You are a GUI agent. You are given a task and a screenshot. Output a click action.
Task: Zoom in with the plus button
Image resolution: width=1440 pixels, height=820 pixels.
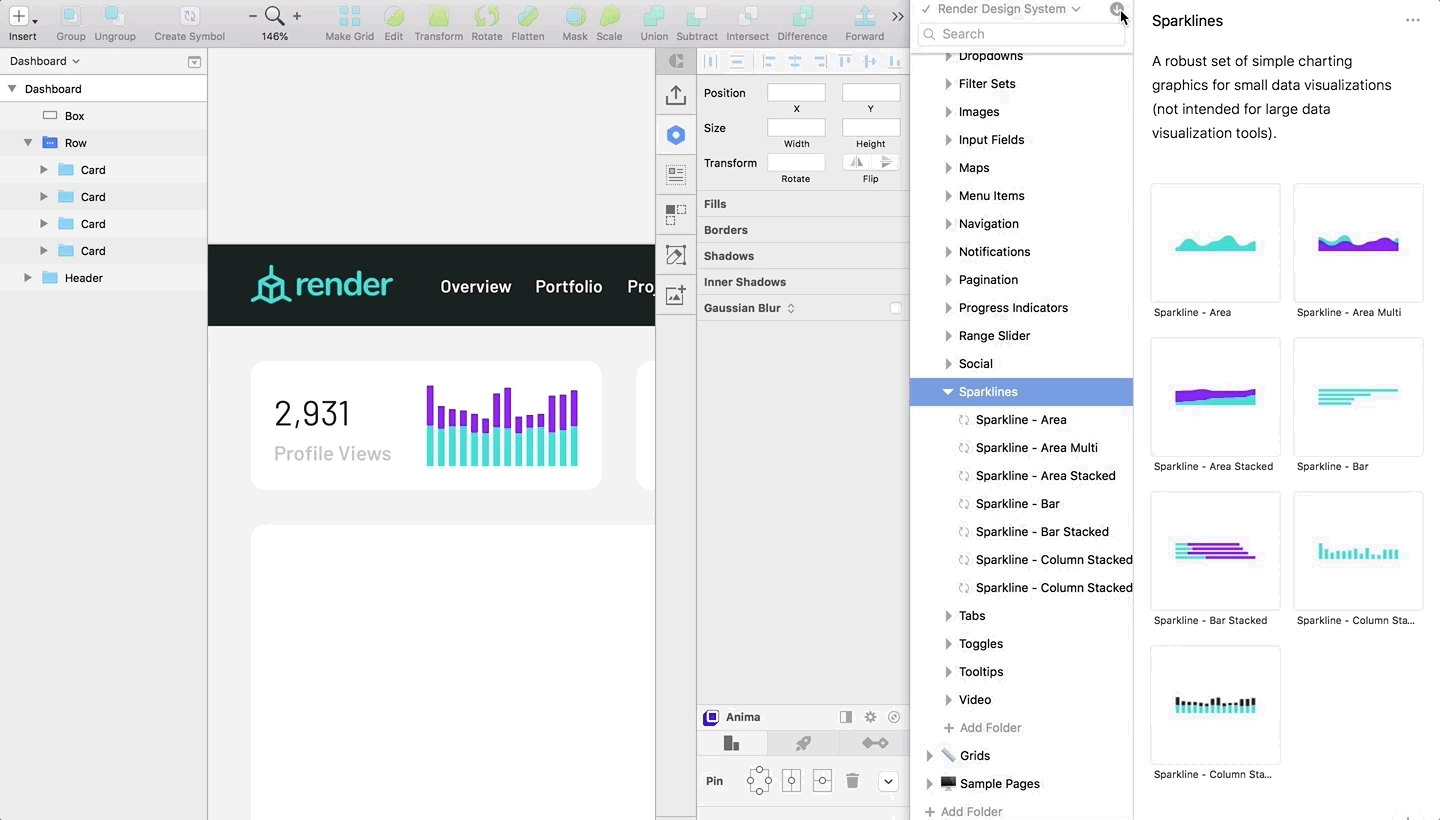[x=297, y=16]
